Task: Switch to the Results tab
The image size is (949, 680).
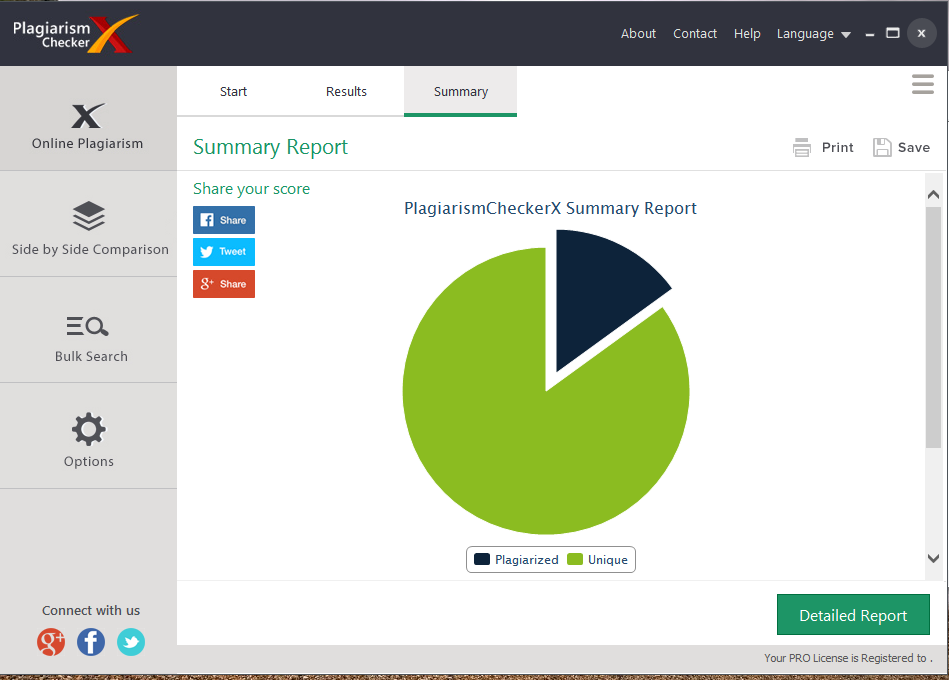Action: 346,91
